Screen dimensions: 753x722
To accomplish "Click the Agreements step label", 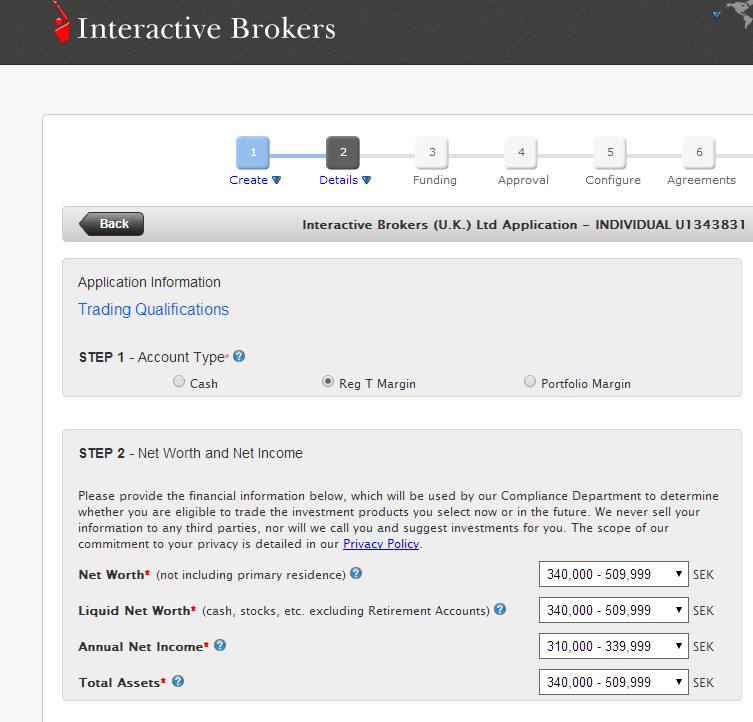I will pyautogui.click(x=701, y=180).
